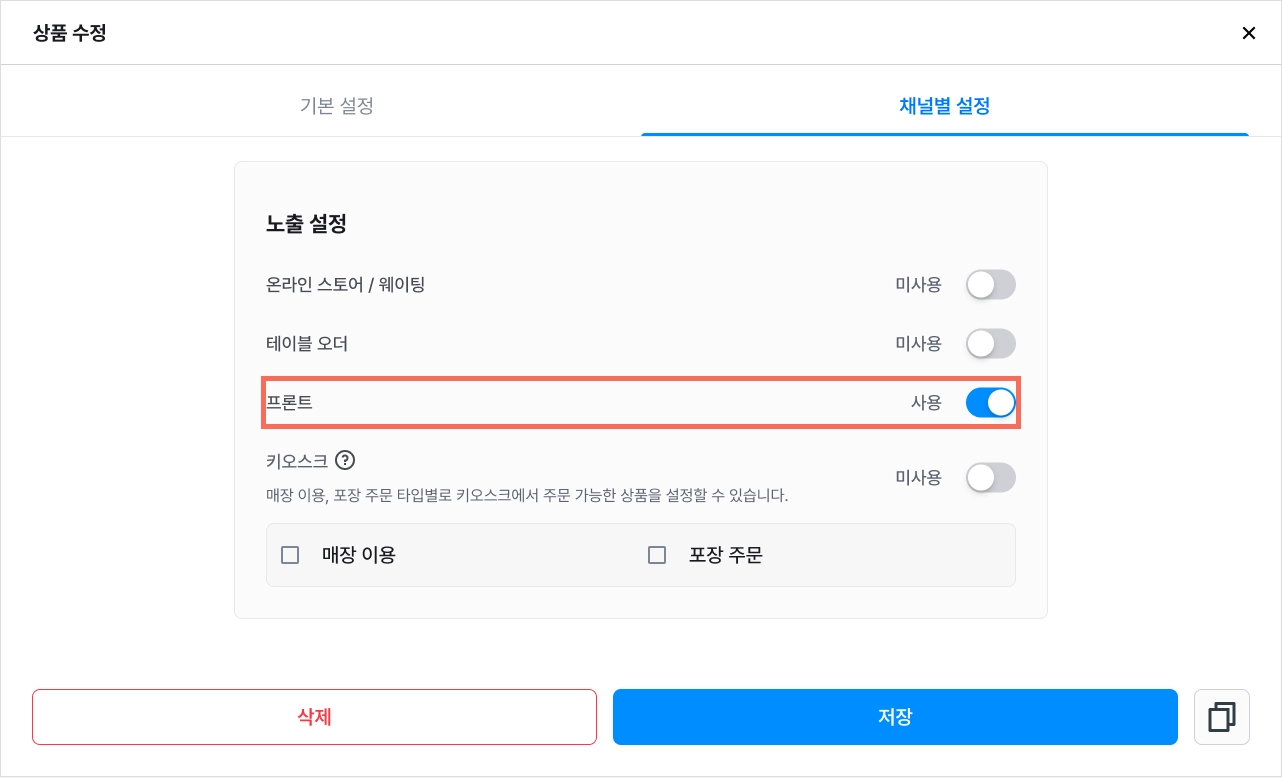
Task: Click the 노출 설정 section heading
Action: 306,224
